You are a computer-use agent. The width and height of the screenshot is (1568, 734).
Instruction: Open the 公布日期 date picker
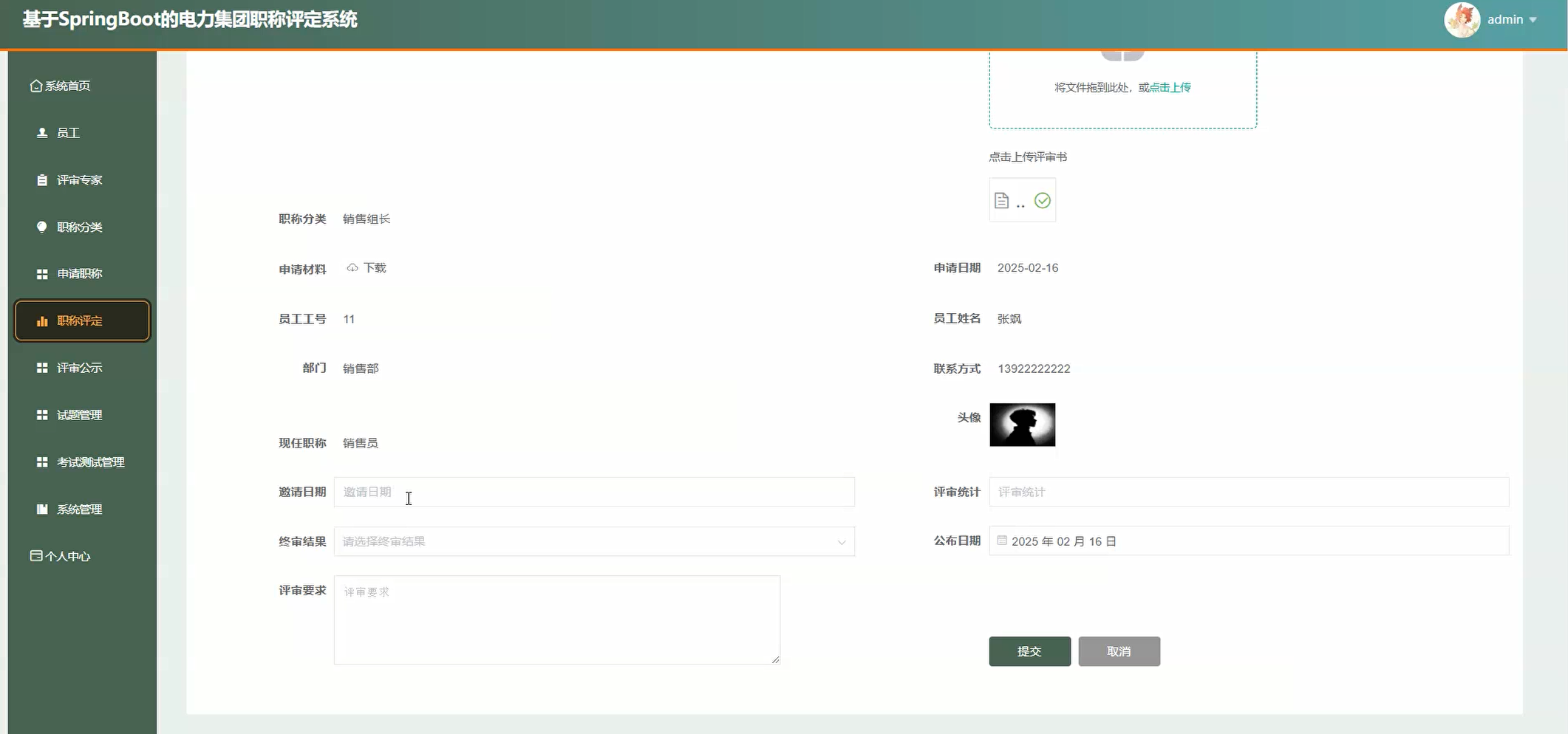(1249, 541)
